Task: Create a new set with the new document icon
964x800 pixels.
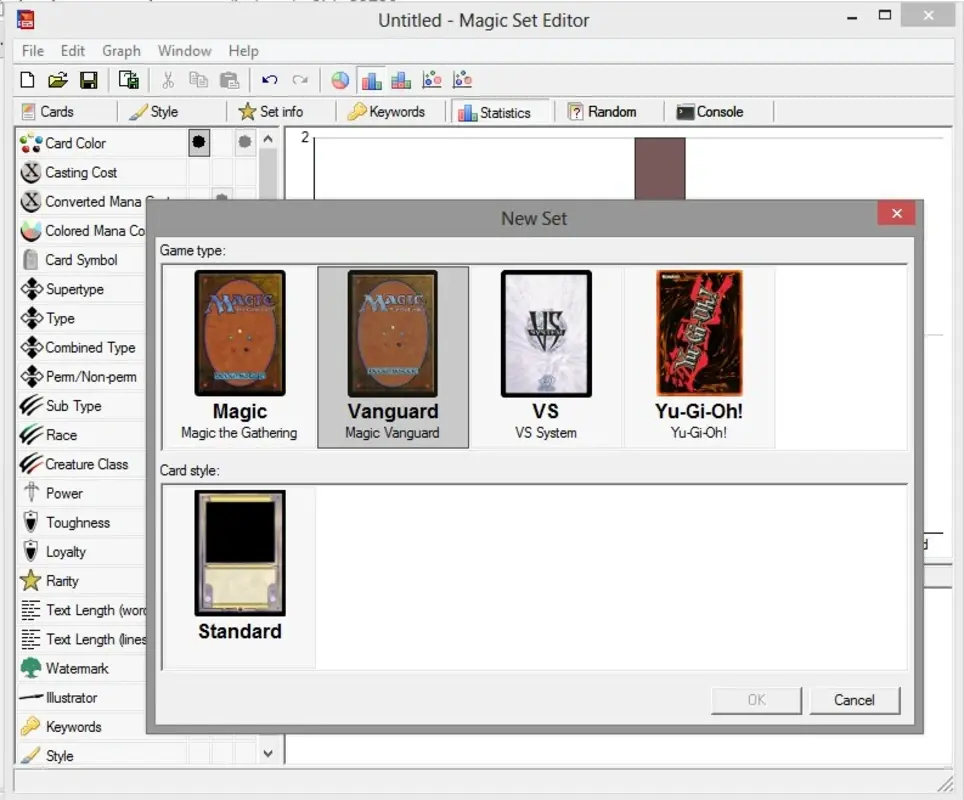Action: click(27, 79)
